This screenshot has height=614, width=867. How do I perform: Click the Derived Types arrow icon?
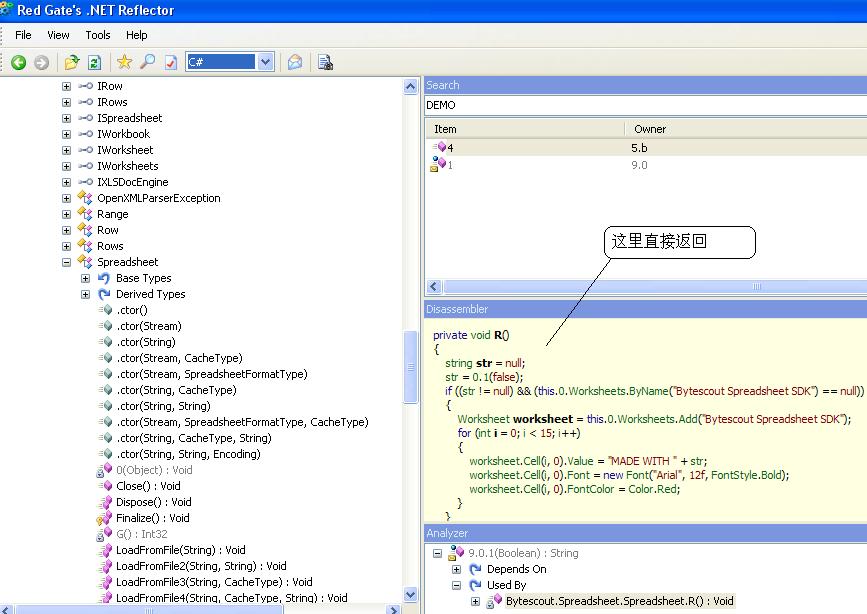pyautogui.click(x=104, y=294)
